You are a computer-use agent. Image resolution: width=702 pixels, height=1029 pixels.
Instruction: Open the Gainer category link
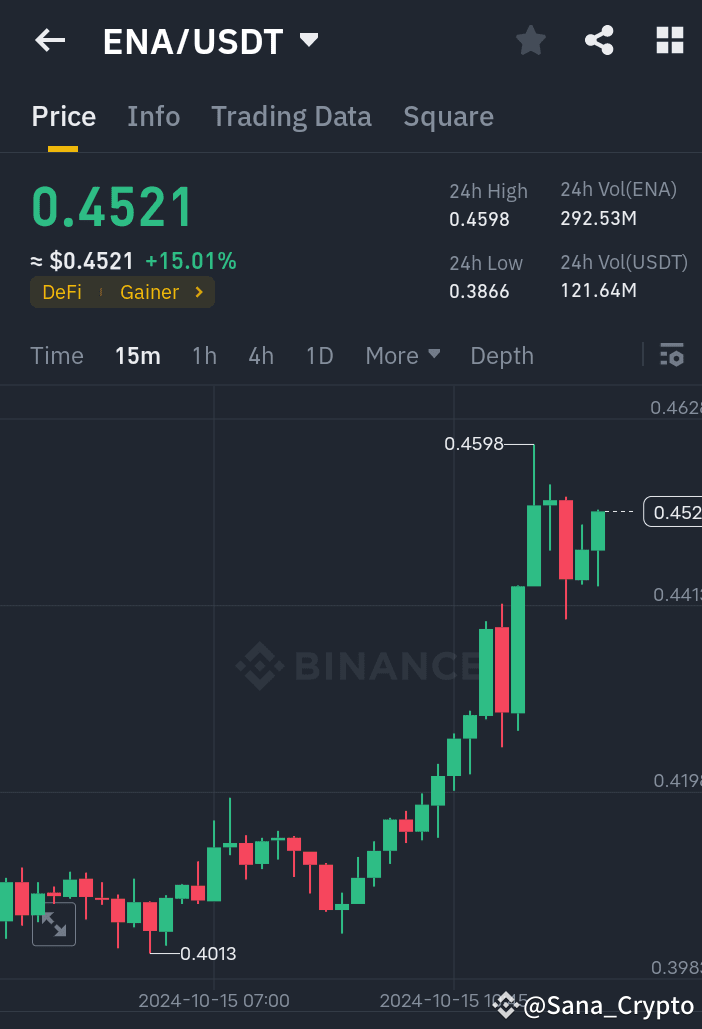(150, 293)
